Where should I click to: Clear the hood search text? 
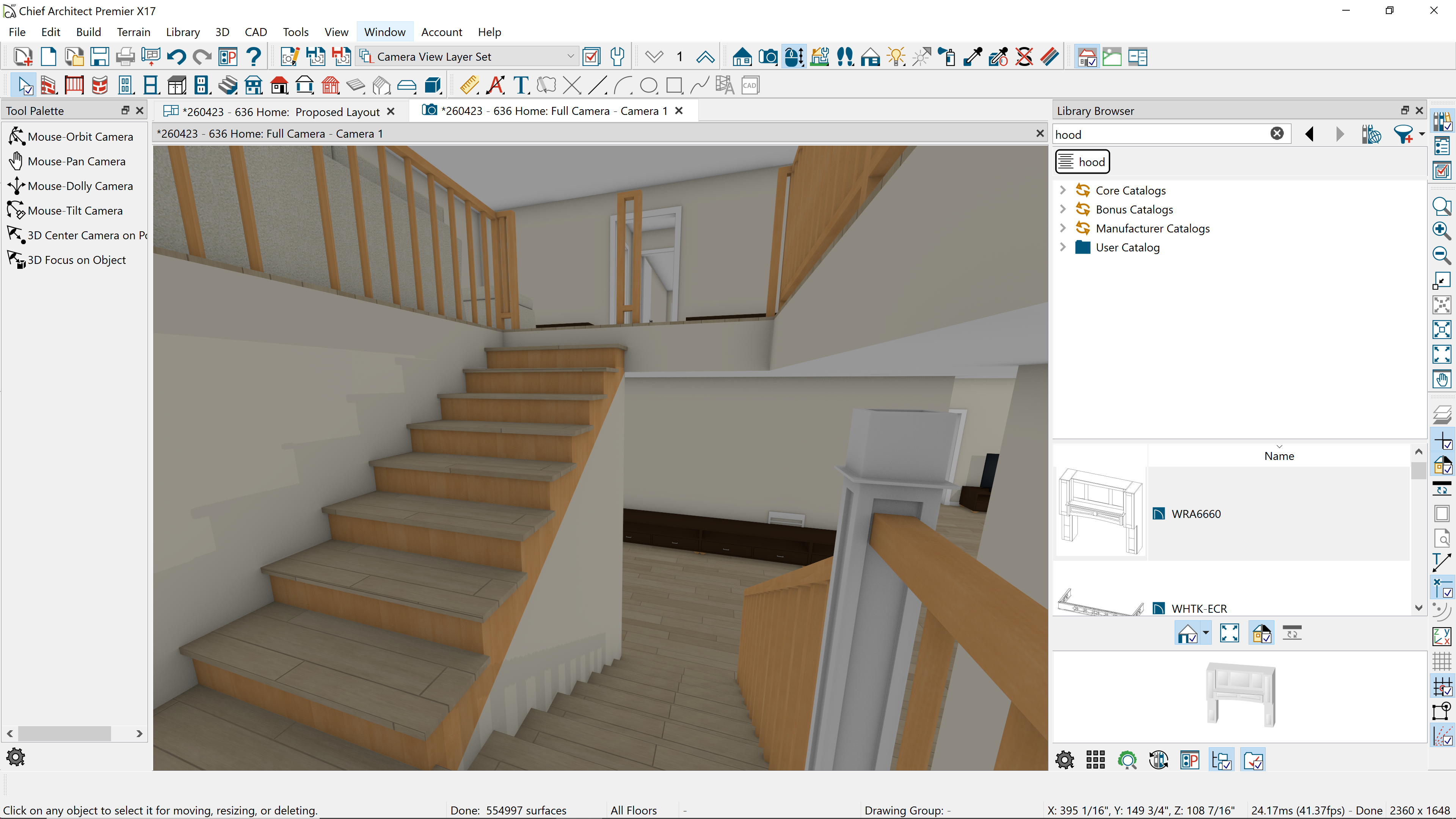(x=1277, y=134)
